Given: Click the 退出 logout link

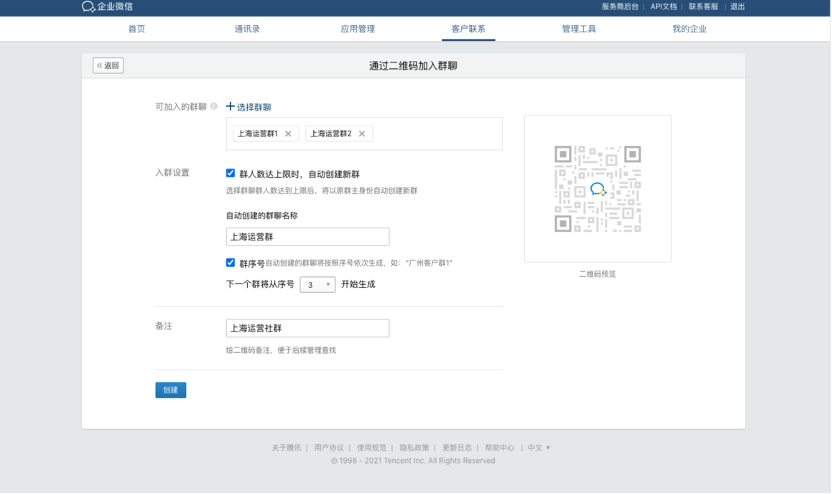Looking at the screenshot, I should pos(738,6).
